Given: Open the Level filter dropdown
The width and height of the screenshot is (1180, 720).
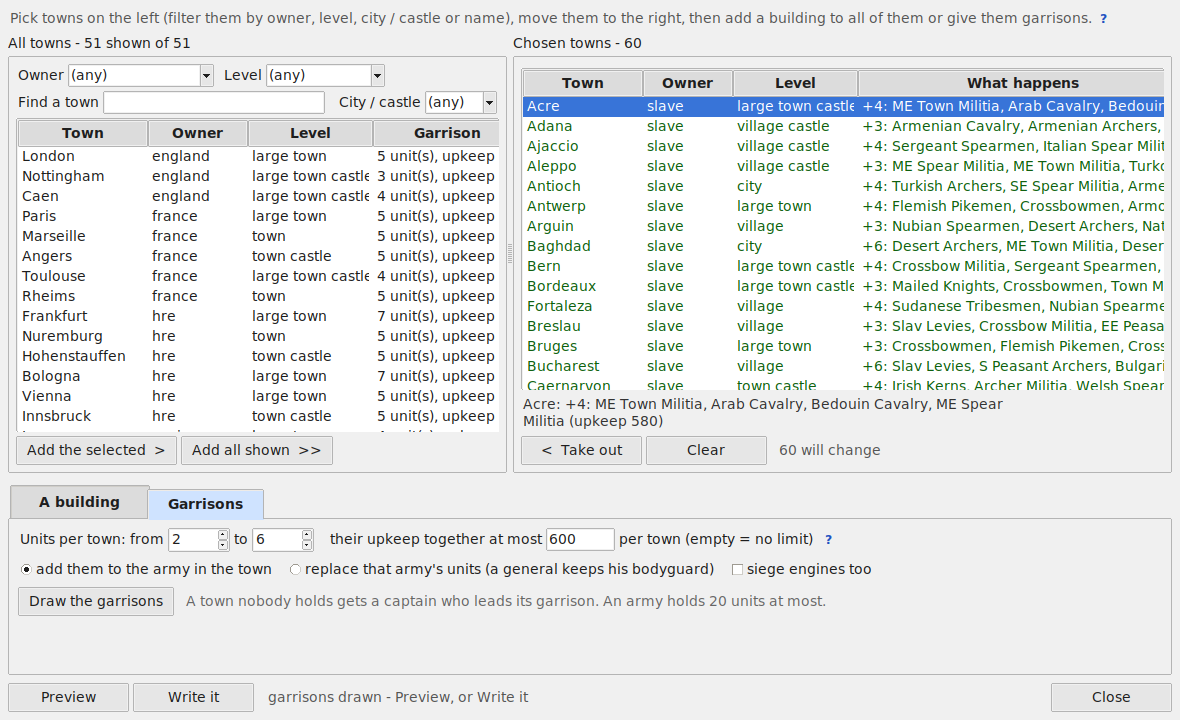Looking at the screenshot, I should pyautogui.click(x=378, y=75).
